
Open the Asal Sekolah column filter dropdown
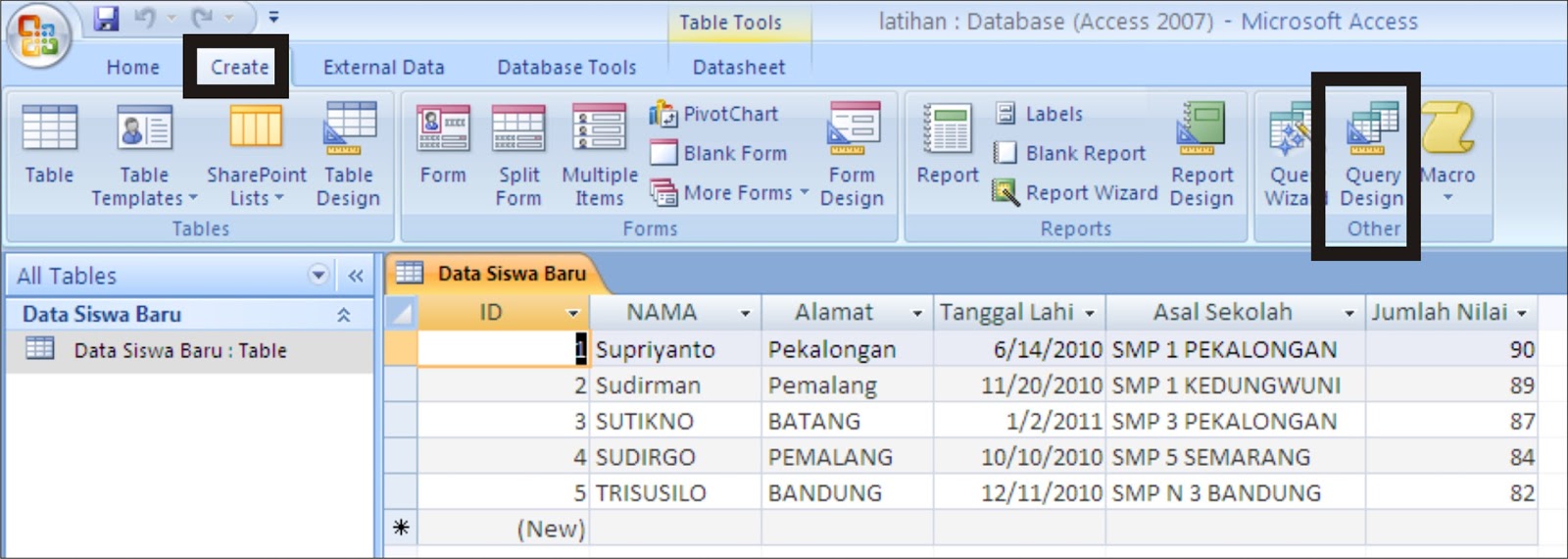pyautogui.click(x=1349, y=314)
